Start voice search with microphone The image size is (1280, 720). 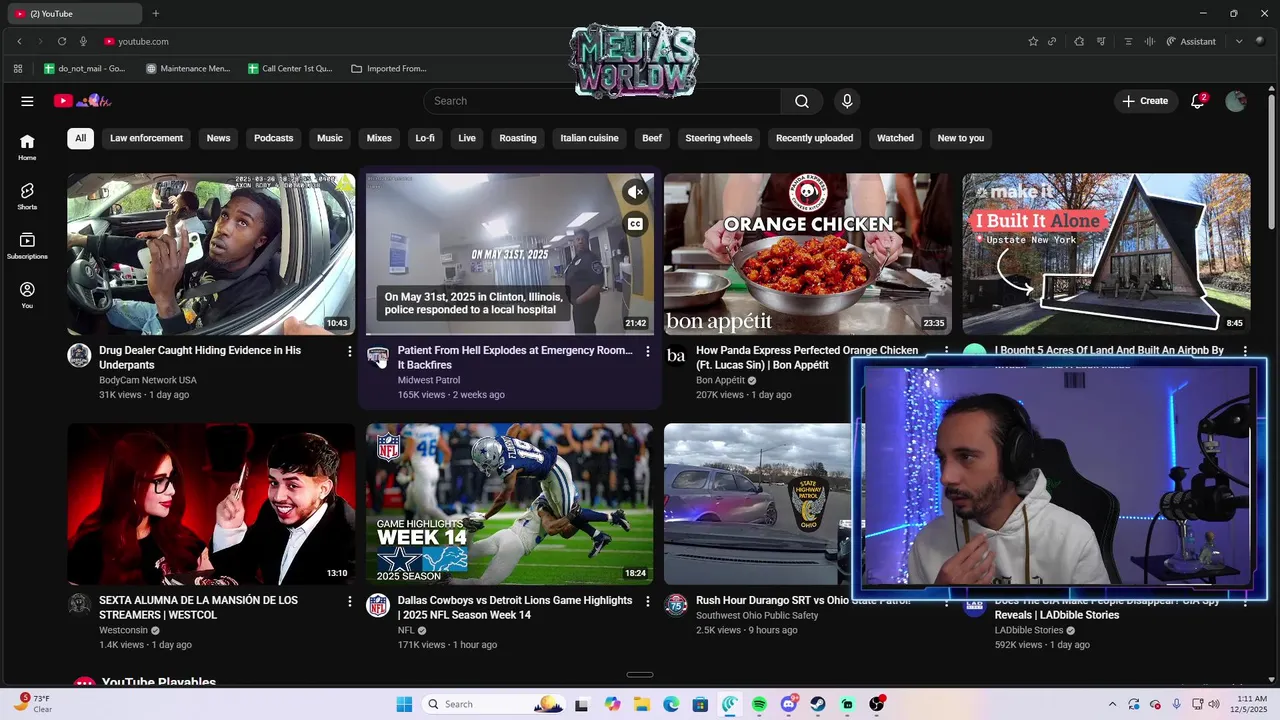847,101
